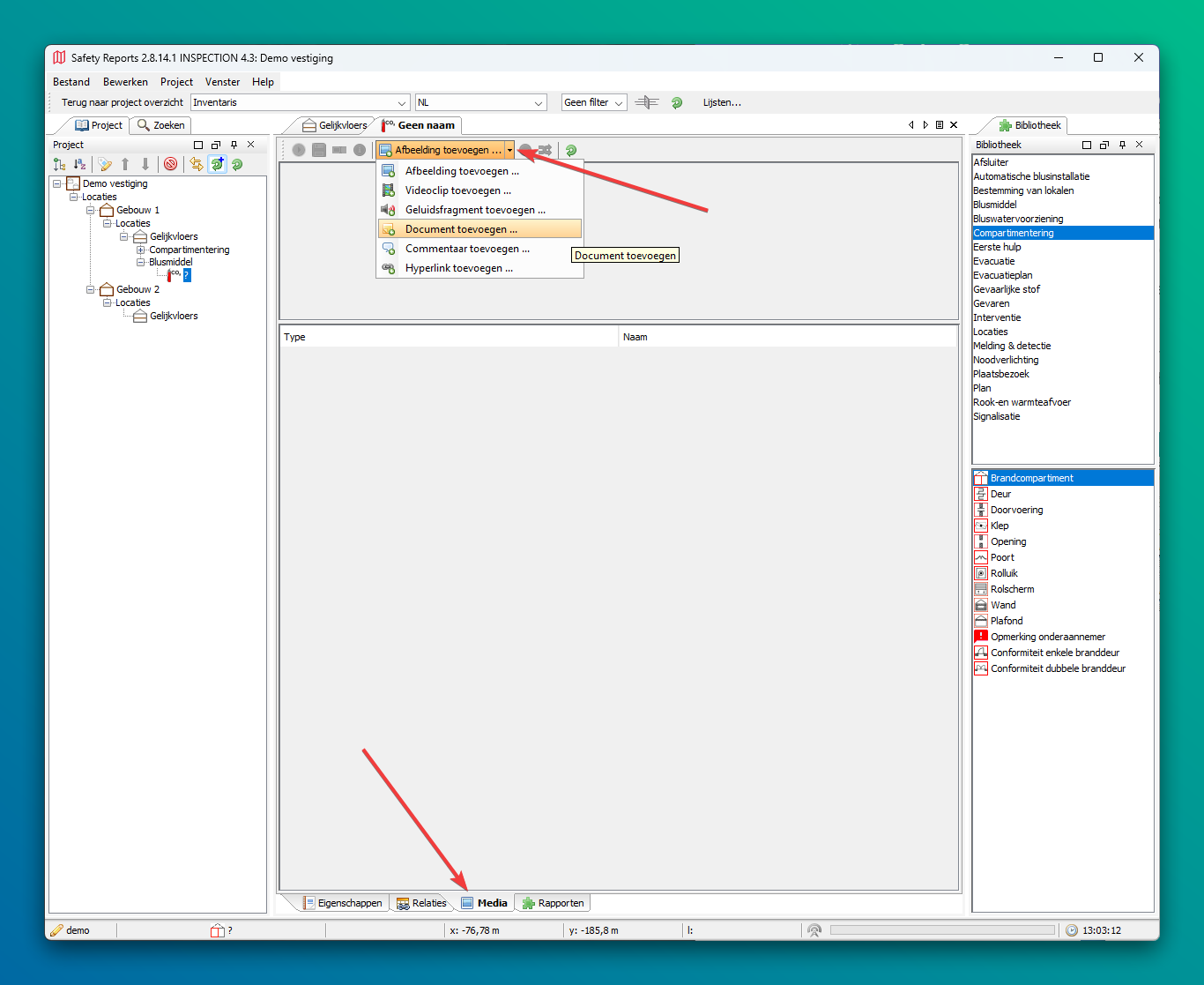The image size is (1204, 985).
Task: Click the yellow swap arrows icon in Project toolbar
Action: (x=197, y=164)
